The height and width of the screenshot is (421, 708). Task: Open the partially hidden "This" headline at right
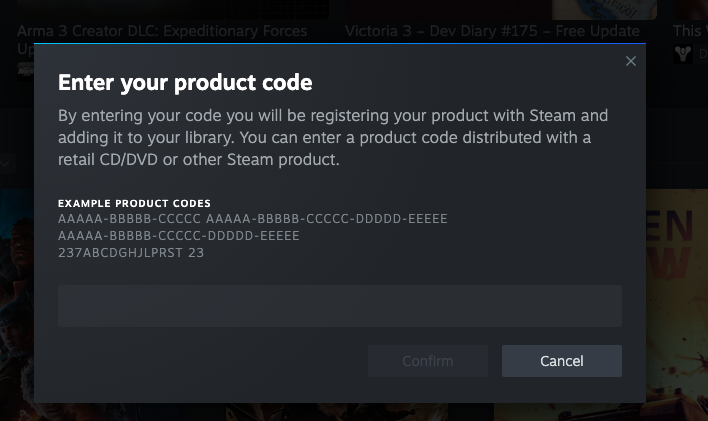[x=687, y=31]
